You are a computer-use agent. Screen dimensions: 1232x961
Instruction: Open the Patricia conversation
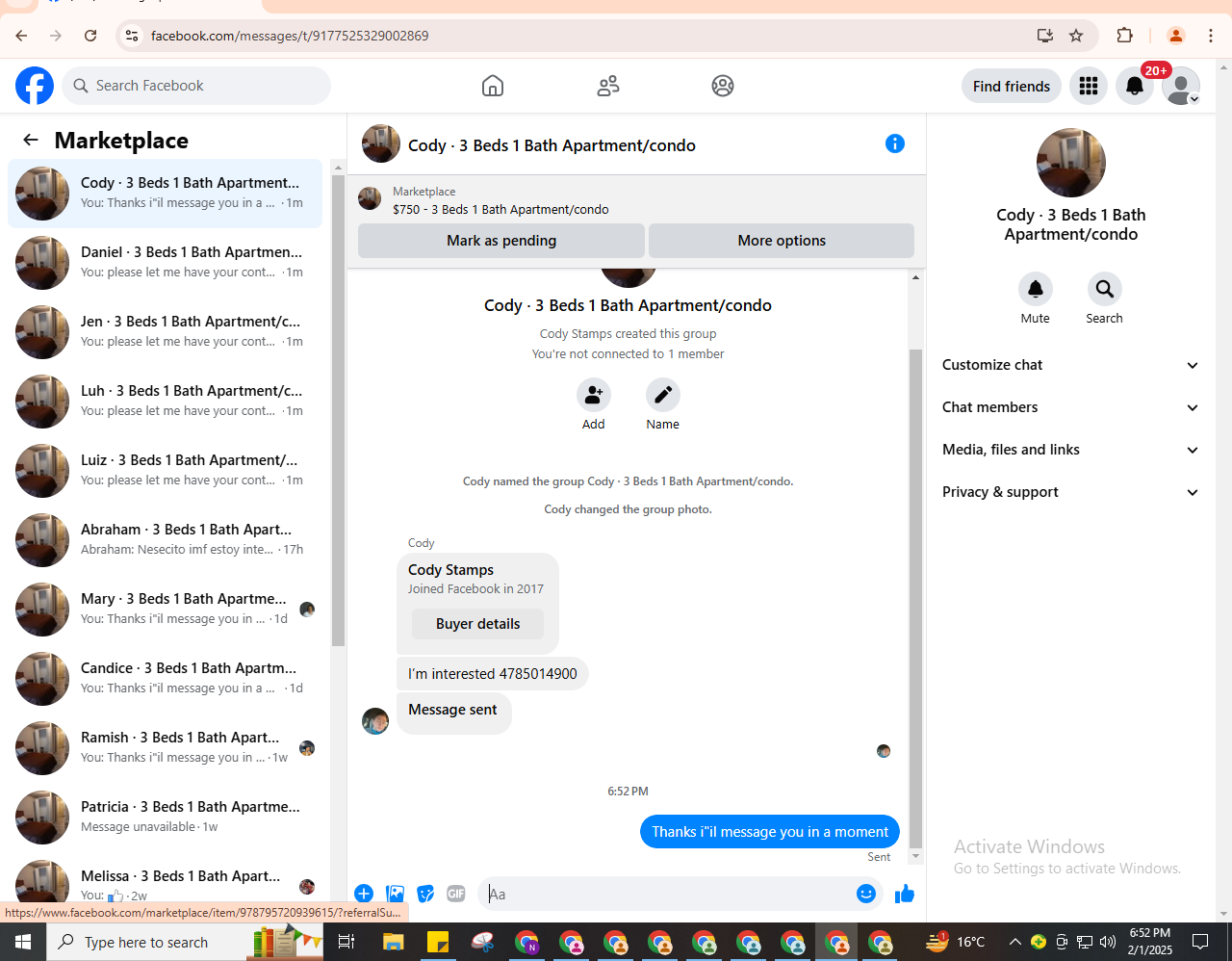pyautogui.click(x=165, y=818)
